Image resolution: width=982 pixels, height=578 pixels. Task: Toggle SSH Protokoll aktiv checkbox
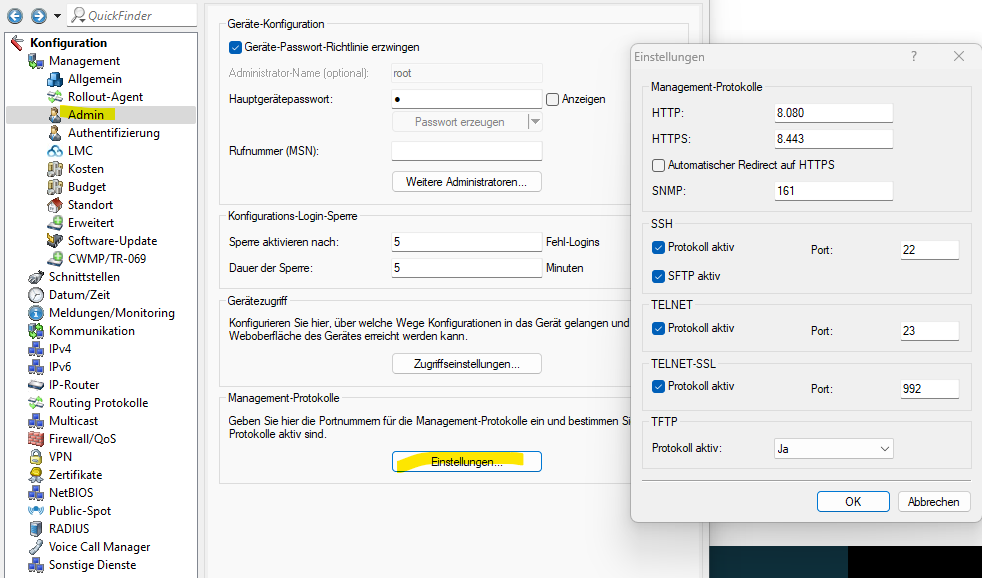click(x=658, y=247)
